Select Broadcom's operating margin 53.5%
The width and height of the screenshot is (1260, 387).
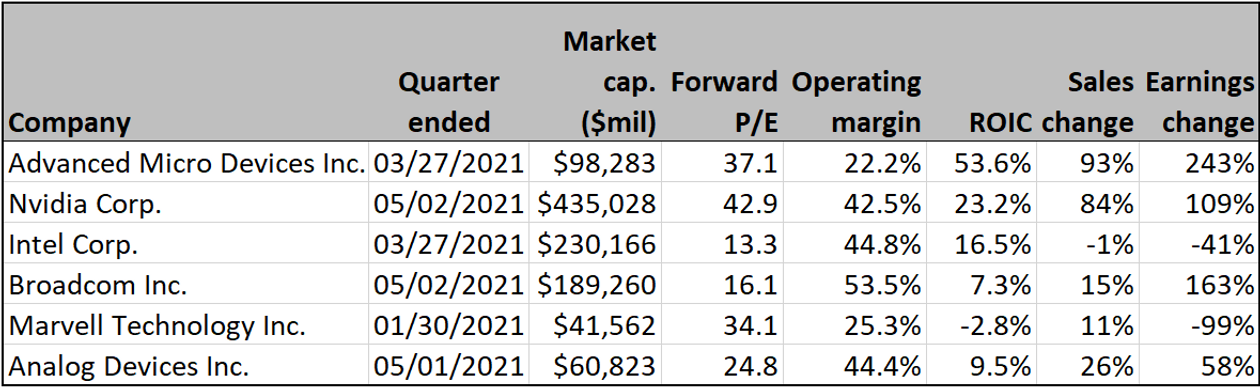click(x=855, y=284)
